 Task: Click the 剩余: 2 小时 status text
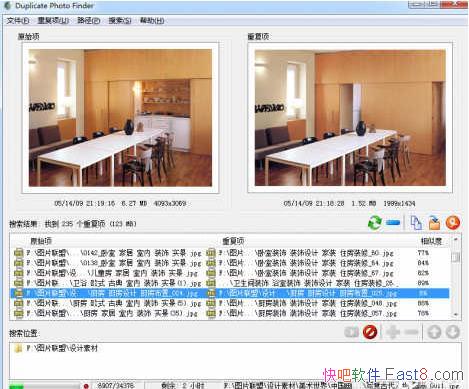pos(183,385)
